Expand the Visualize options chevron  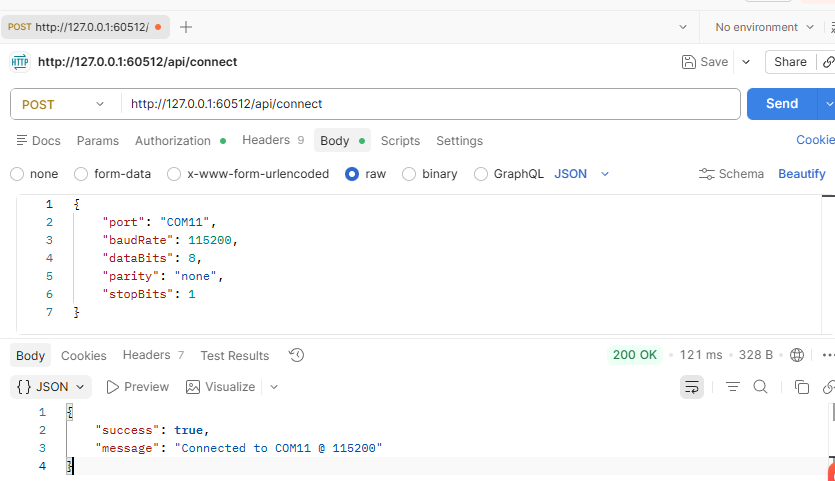pyautogui.click(x=274, y=387)
